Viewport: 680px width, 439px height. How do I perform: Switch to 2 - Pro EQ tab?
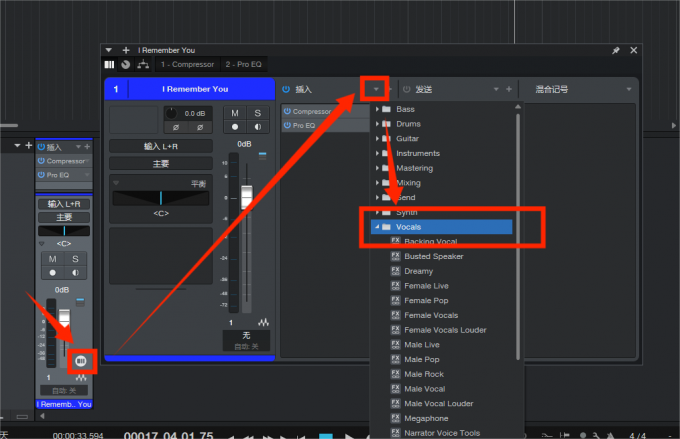pyautogui.click(x=243, y=65)
